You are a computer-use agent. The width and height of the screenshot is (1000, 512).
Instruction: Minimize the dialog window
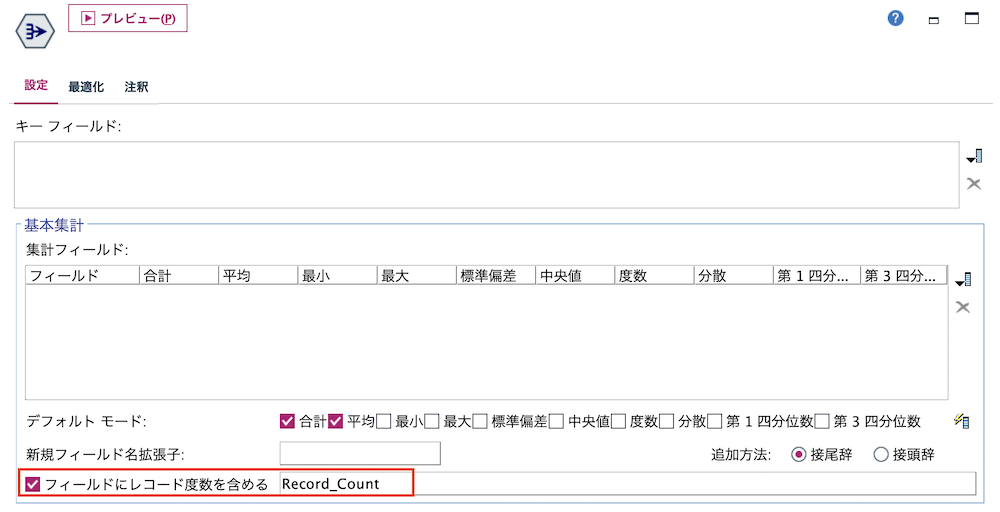[x=934, y=20]
